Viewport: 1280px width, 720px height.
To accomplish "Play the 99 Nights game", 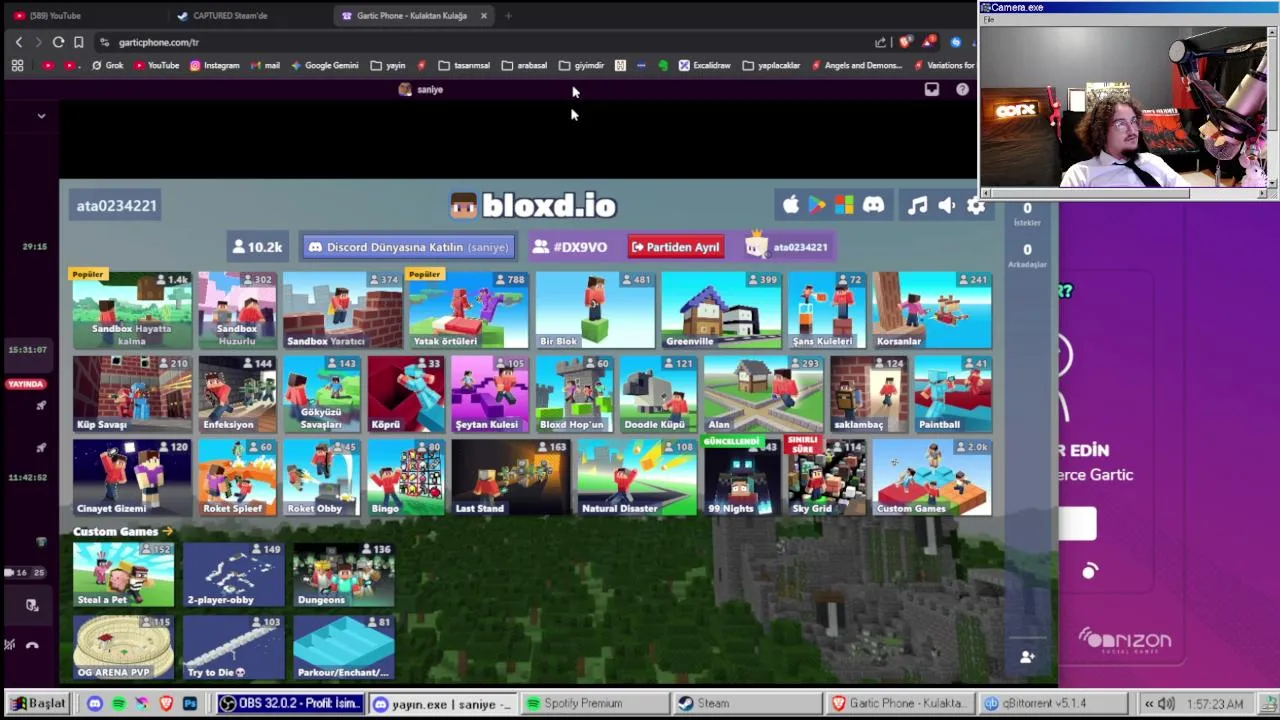I will (741, 477).
